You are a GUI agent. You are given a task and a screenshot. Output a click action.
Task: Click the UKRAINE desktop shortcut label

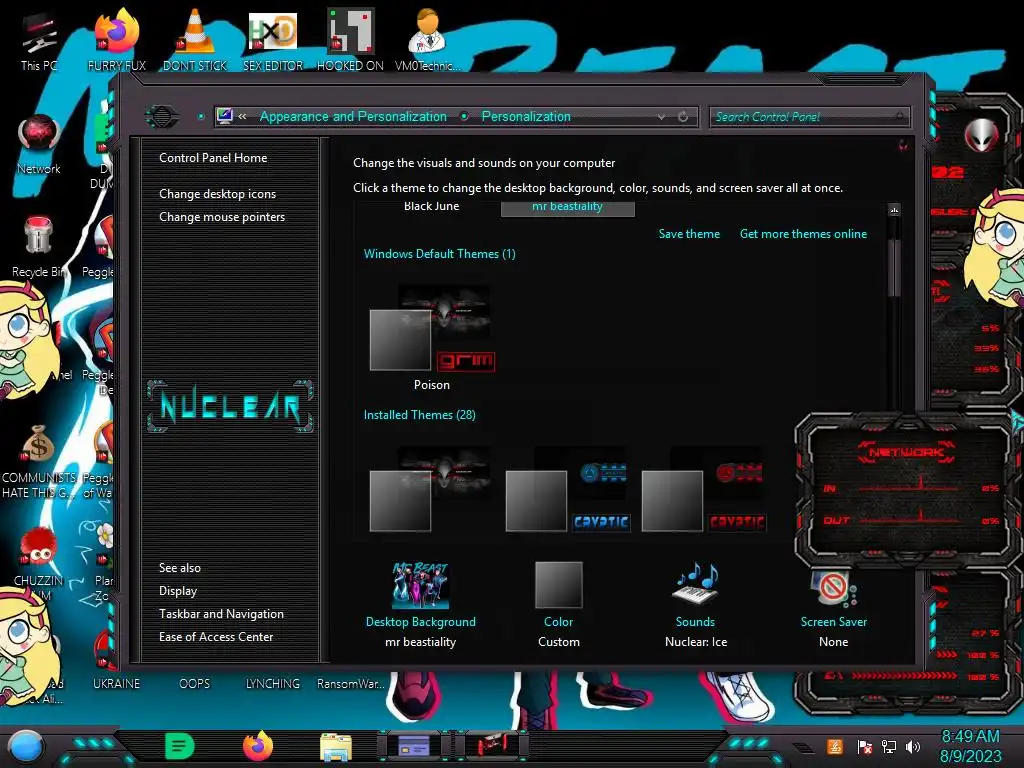pyautogui.click(x=116, y=684)
